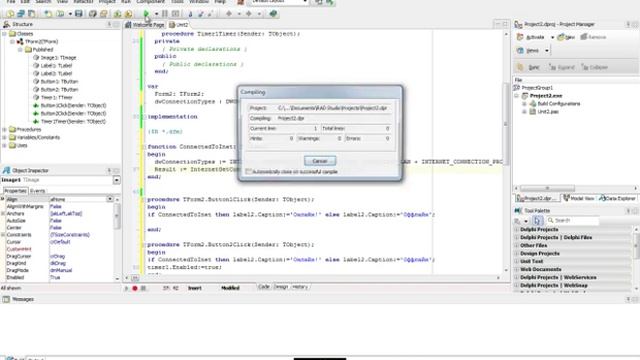
Task: Open the View dropdown in Project Manager
Action: [x=547, y=51]
